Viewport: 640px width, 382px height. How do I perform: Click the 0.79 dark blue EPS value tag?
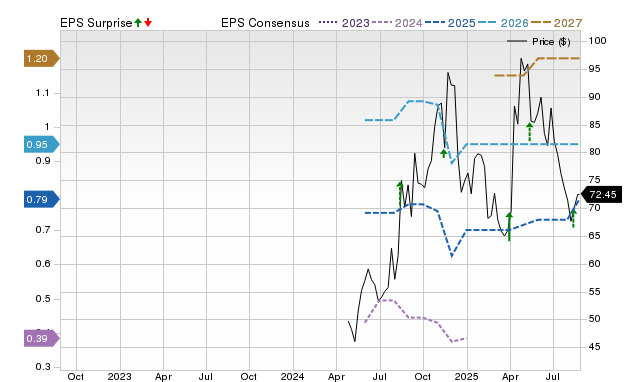coord(42,200)
